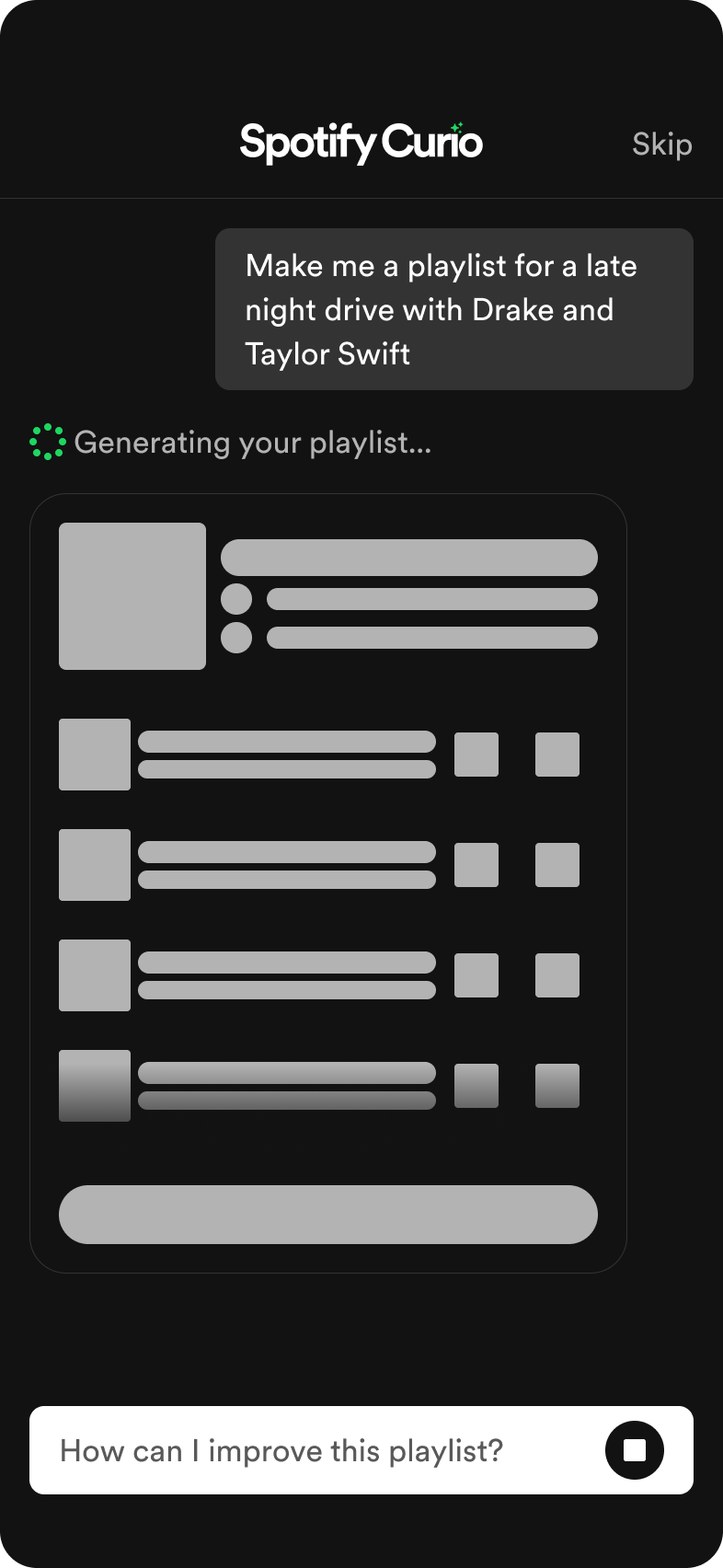This screenshot has width=723, height=1568.
Task: Click the Generating your playlist status text
Action: [254, 443]
